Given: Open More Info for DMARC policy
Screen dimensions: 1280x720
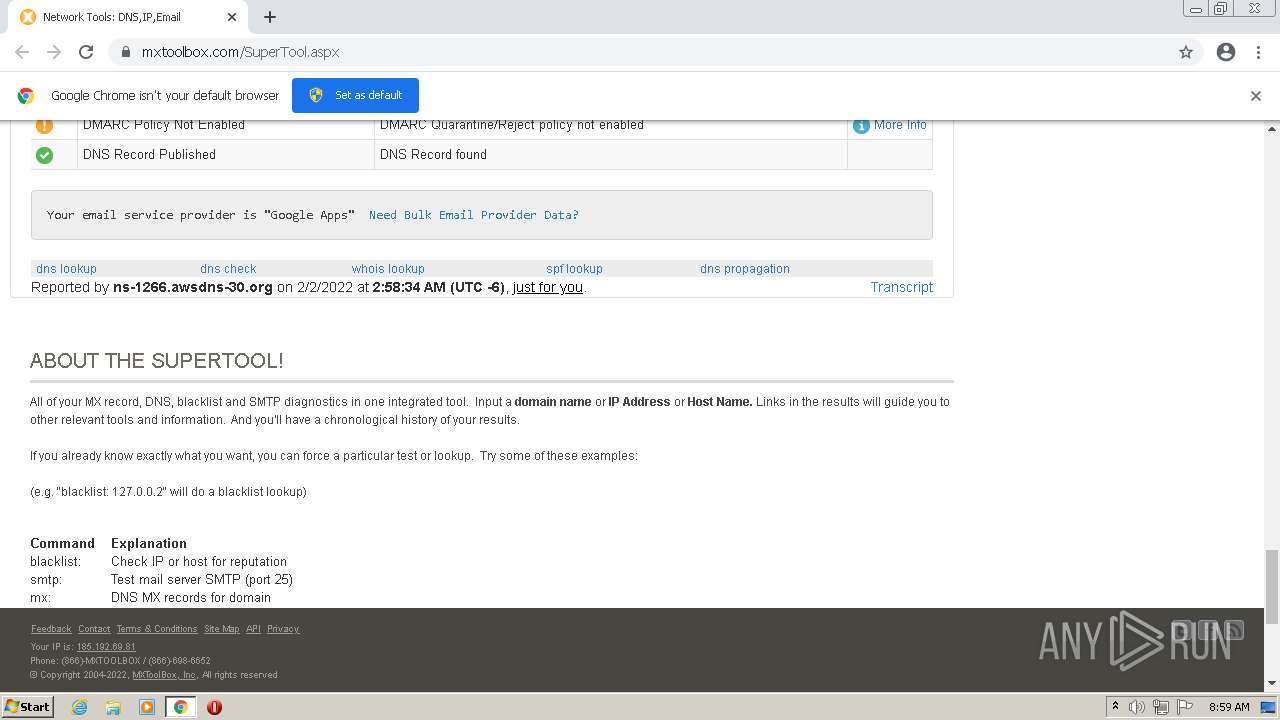Looking at the screenshot, I should point(900,125).
